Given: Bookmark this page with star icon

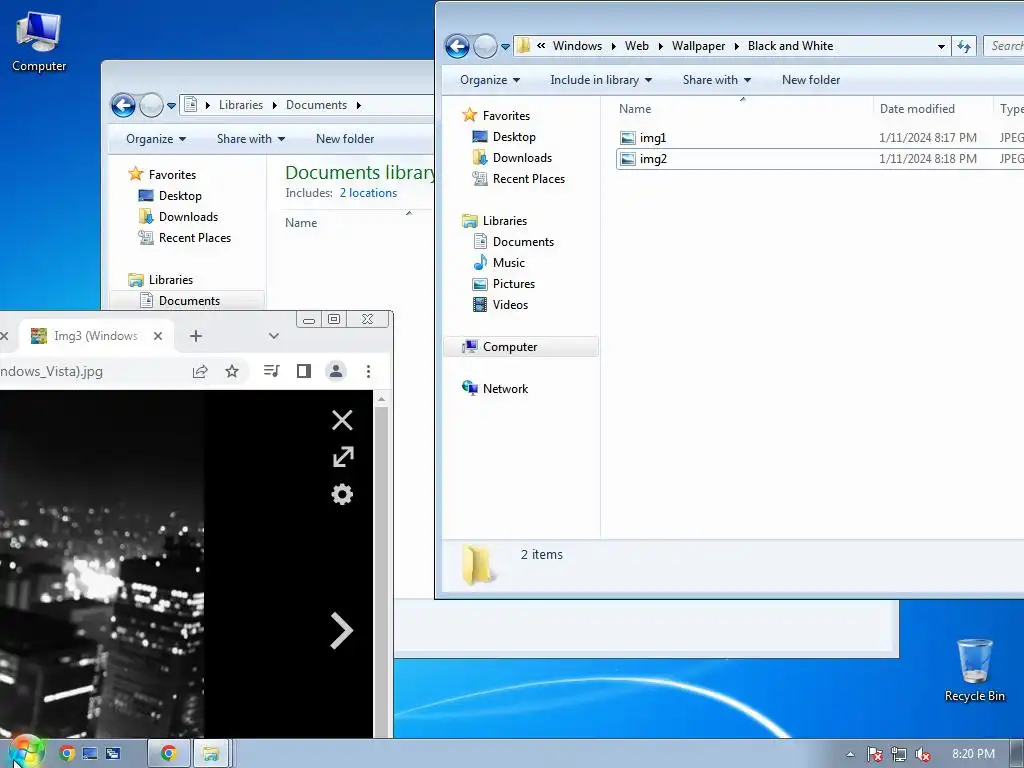Looking at the screenshot, I should click(x=232, y=372).
